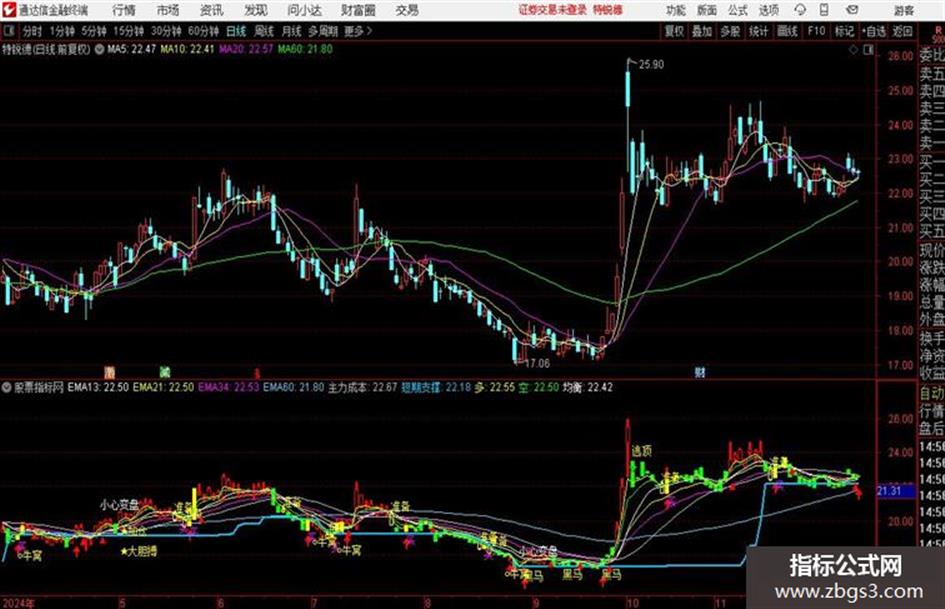The height and width of the screenshot is (609, 945).
Task: Toggle the side panel icon near price axis
Action: 868,50
